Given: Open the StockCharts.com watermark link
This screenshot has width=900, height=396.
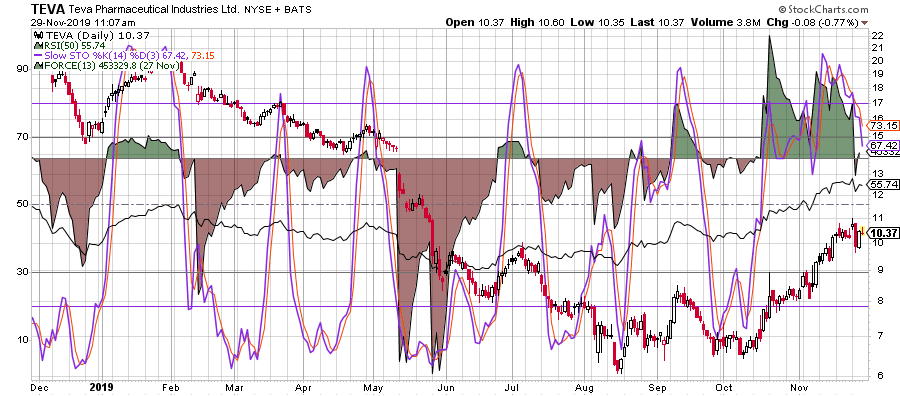Looking at the screenshot, I should [828, 10].
